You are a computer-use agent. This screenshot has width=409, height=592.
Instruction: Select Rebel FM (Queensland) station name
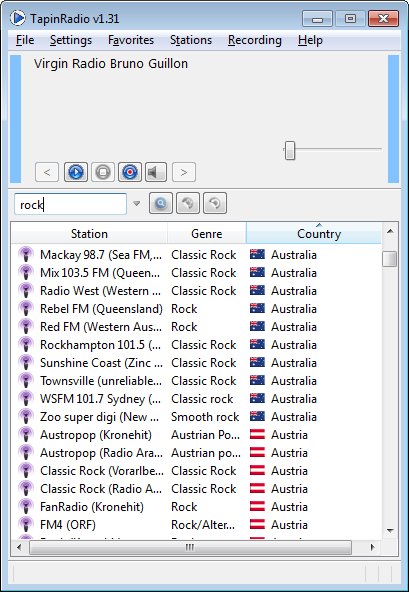point(101,309)
